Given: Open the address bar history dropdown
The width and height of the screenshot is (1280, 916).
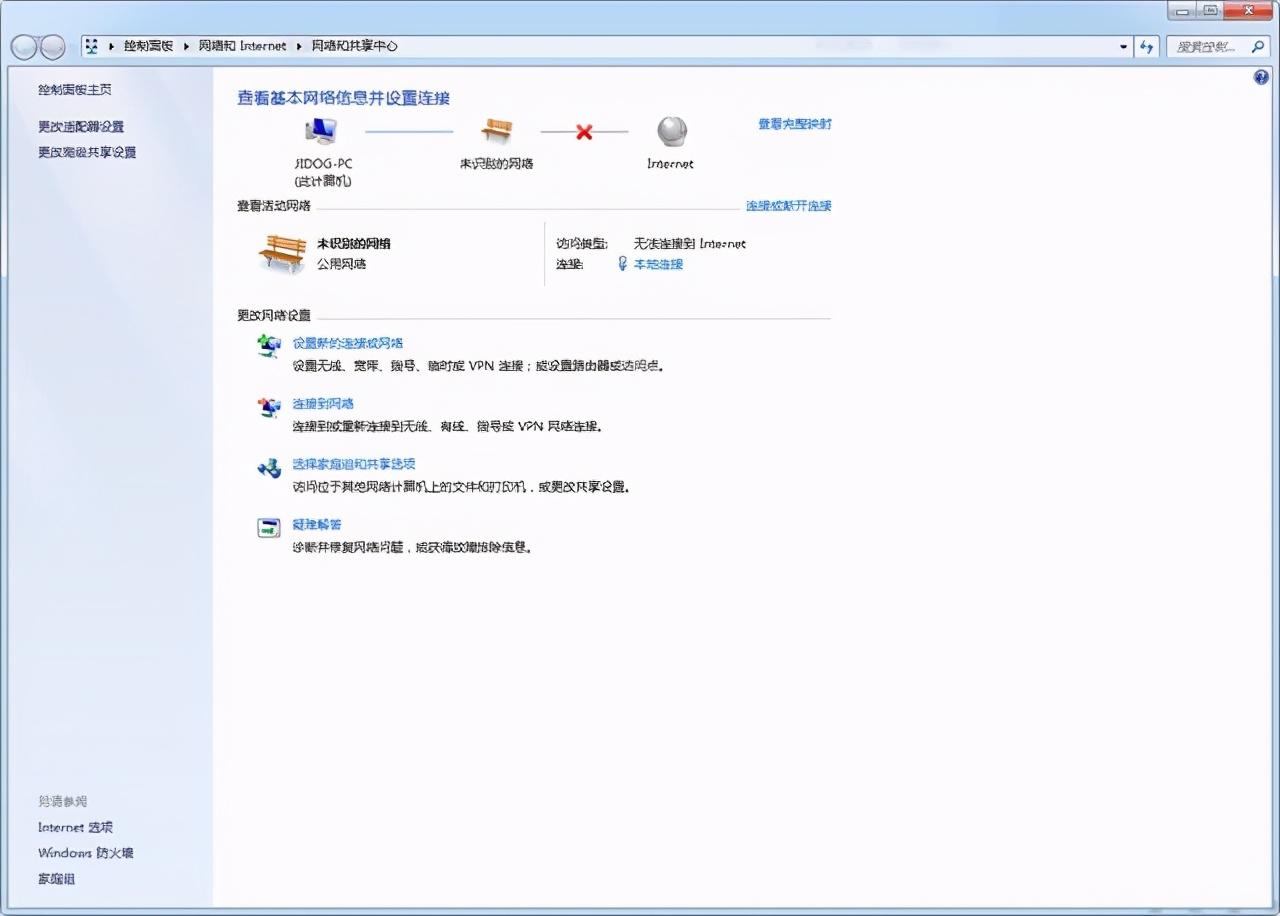Looking at the screenshot, I should [x=1122, y=46].
